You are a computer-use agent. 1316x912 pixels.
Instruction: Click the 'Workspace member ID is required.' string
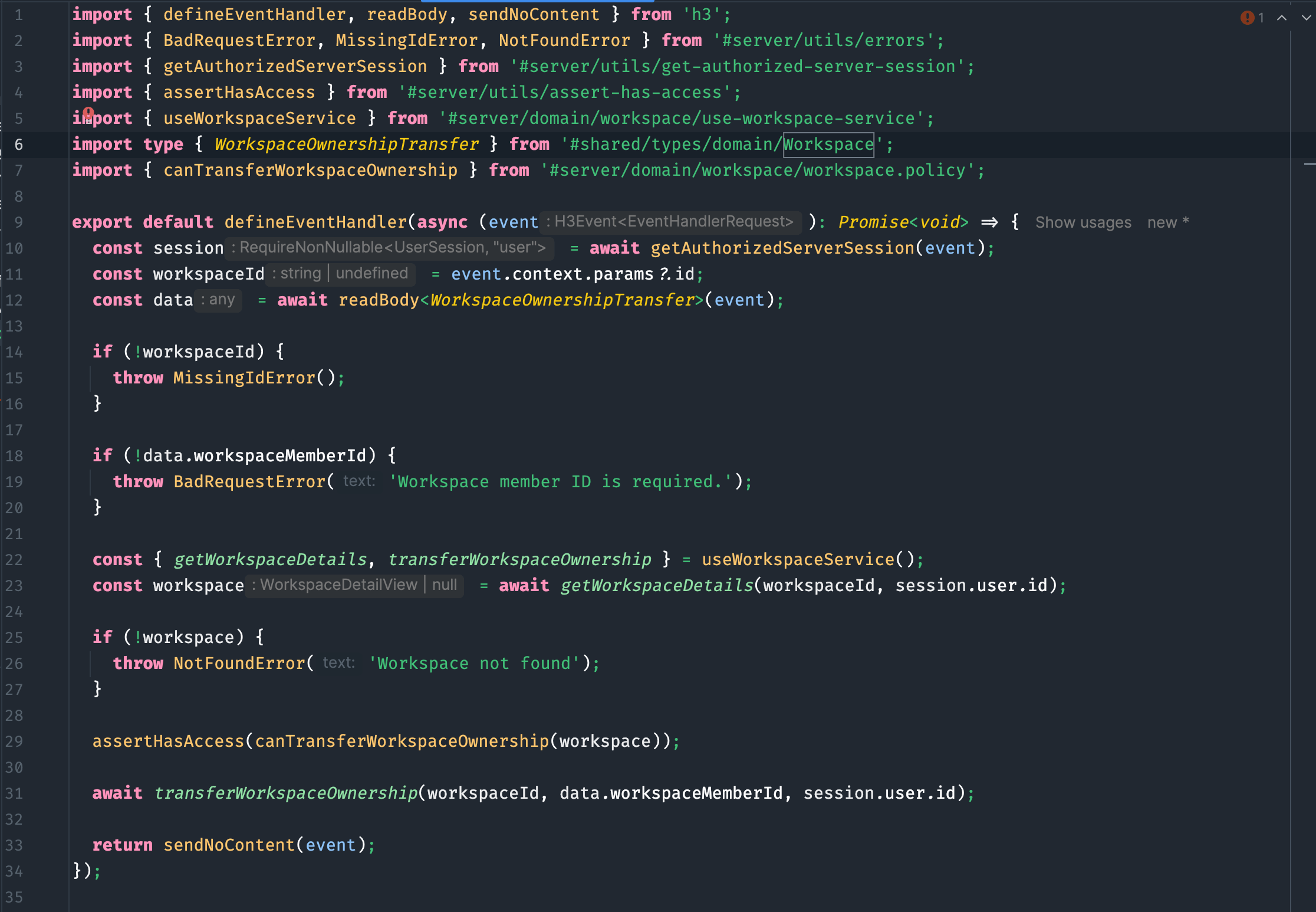pos(561,482)
